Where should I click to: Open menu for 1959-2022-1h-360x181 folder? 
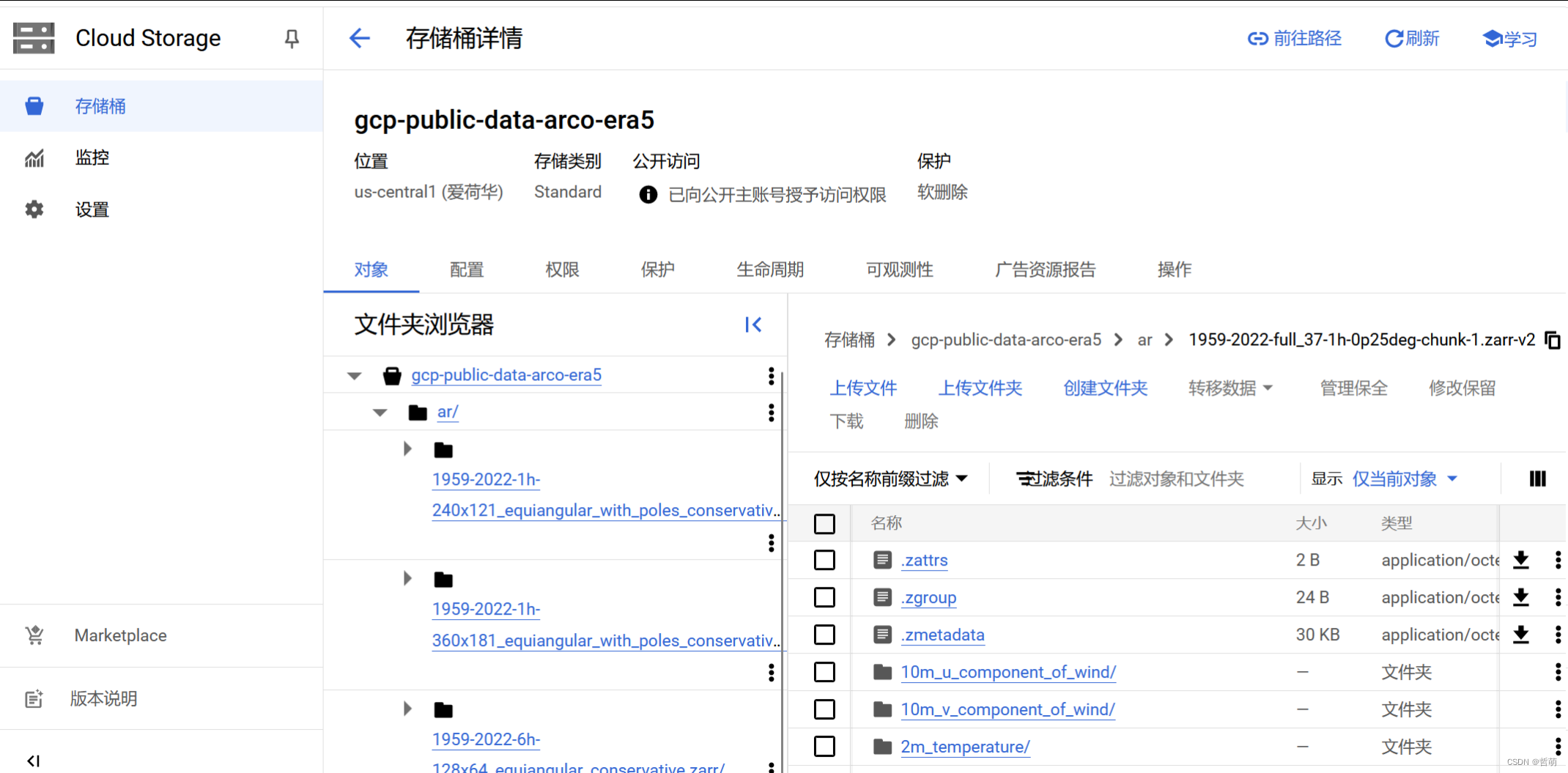coord(771,673)
